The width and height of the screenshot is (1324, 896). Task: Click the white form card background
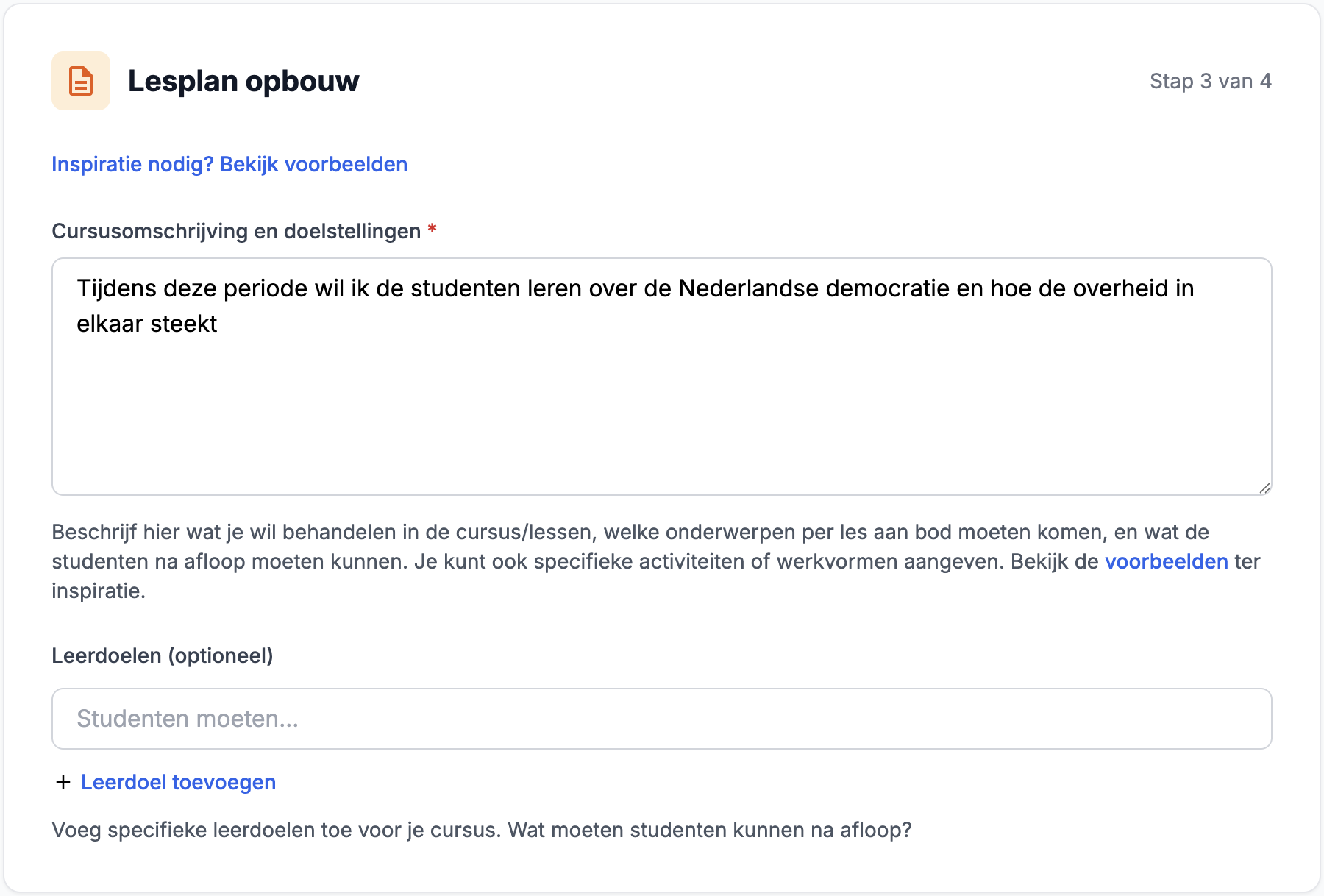[662, 872]
